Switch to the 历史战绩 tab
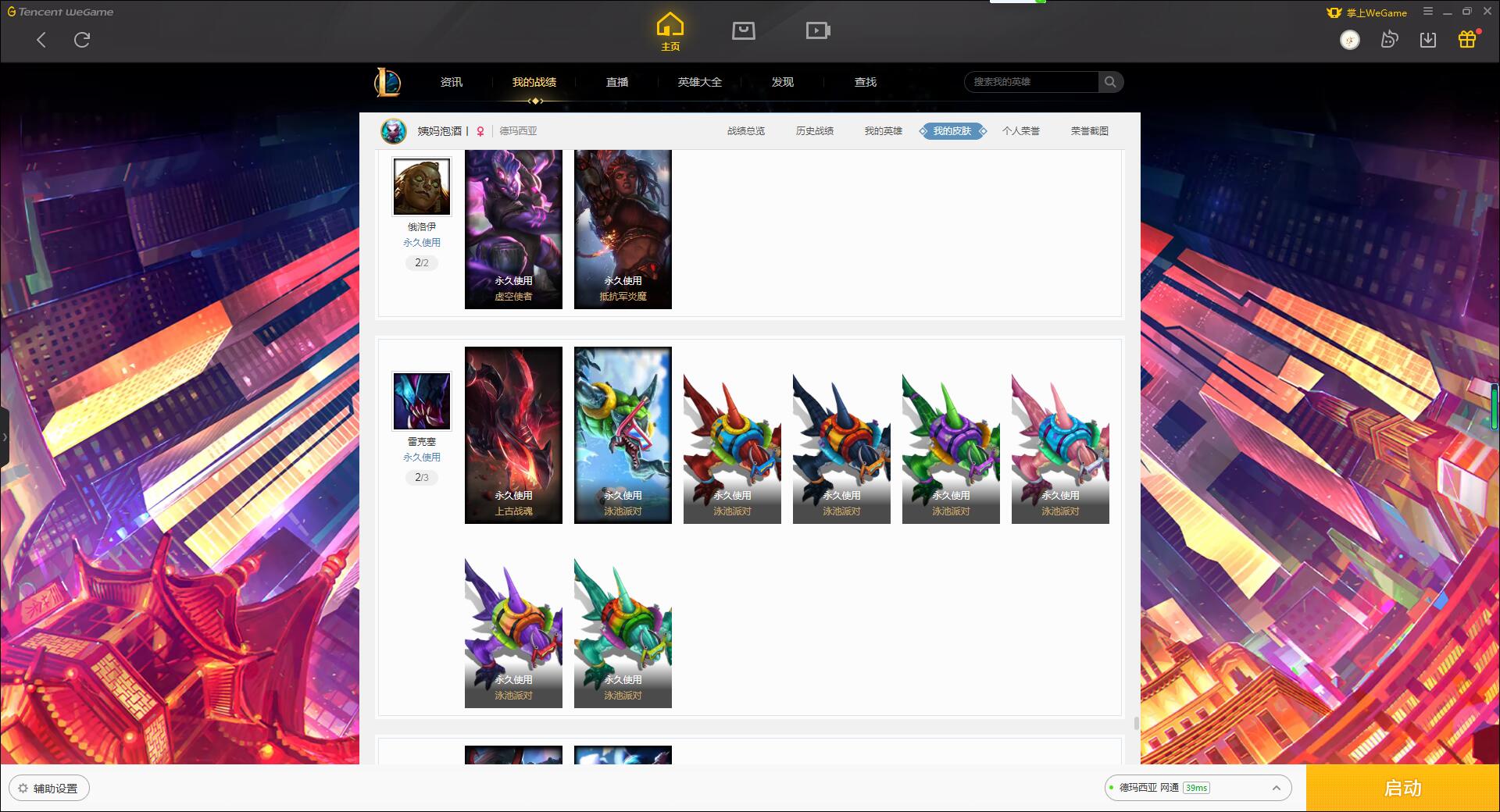The width and height of the screenshot is (1500, 812). click(815, 131)
